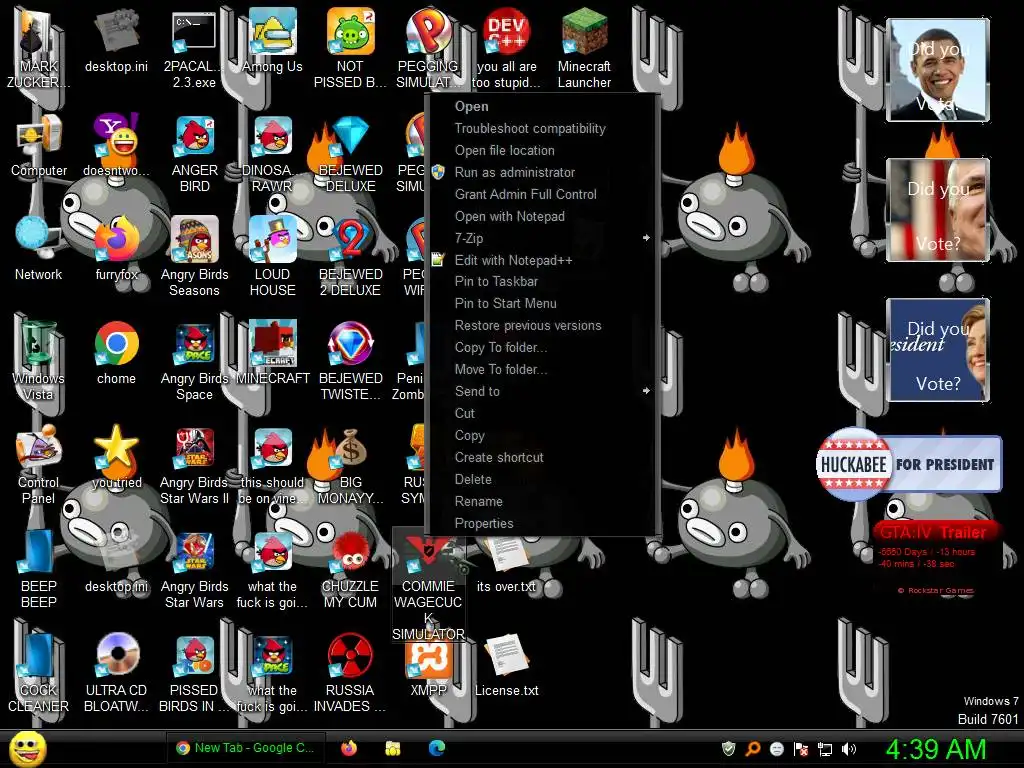Choose Delete in the context menu
The width and height of the screenshot is (1024, 768).
[x=542, y=479]
